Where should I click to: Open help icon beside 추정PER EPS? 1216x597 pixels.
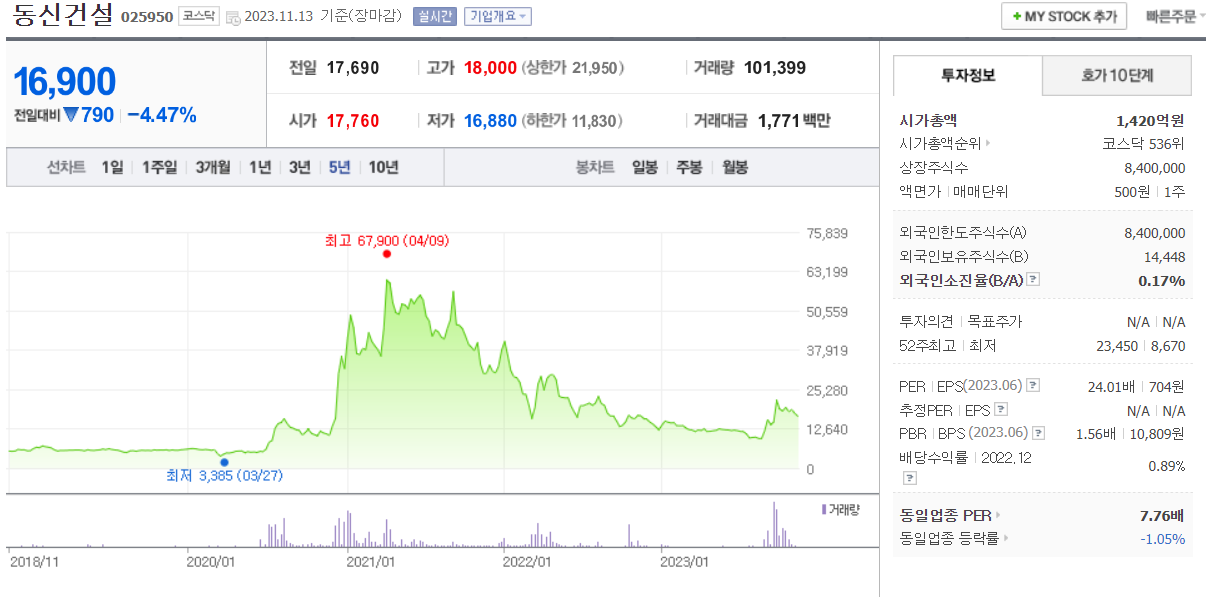click(x=1001, y=409)
